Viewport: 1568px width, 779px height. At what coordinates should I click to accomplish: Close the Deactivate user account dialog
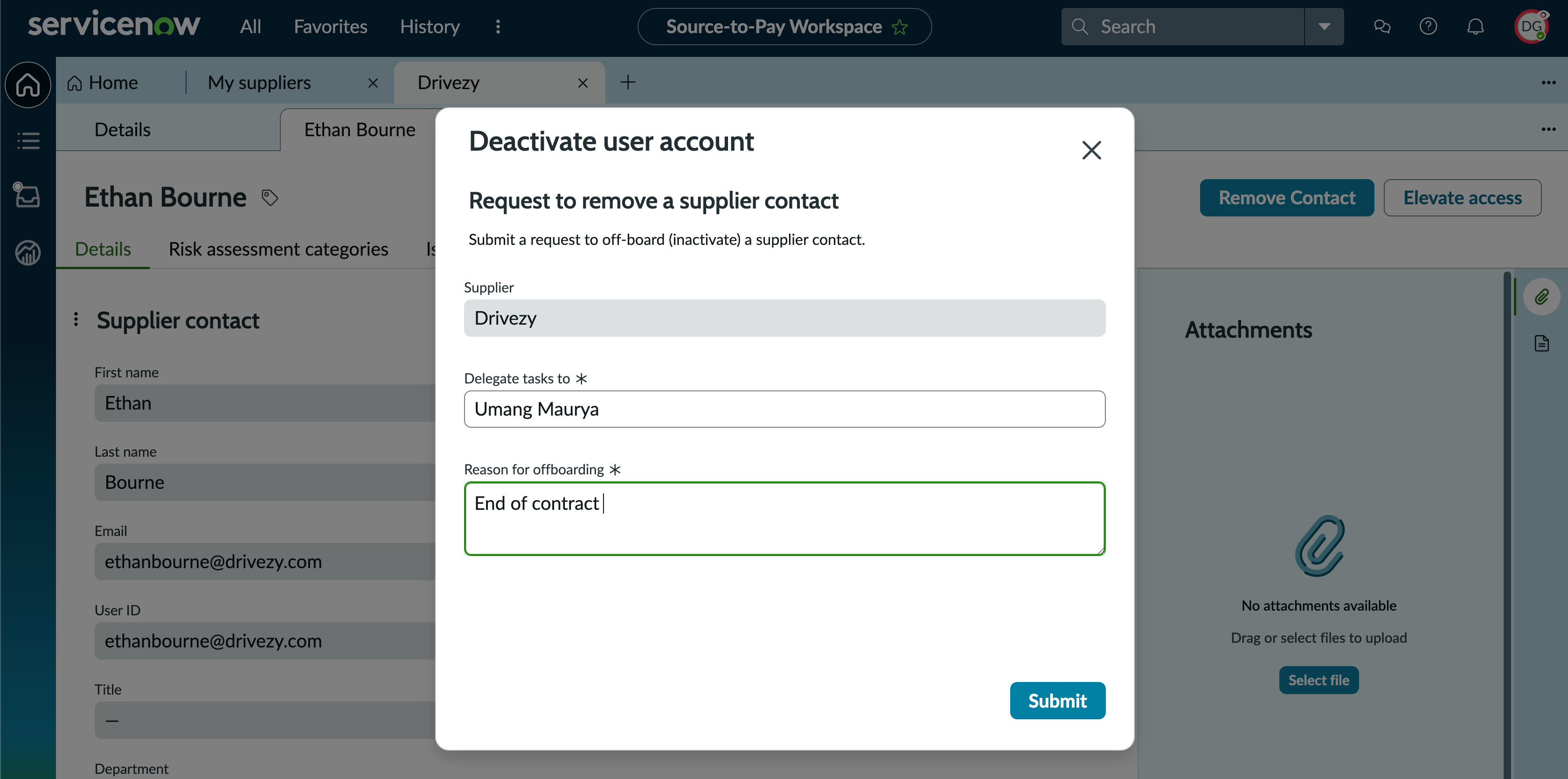[x=1091, y=150]
